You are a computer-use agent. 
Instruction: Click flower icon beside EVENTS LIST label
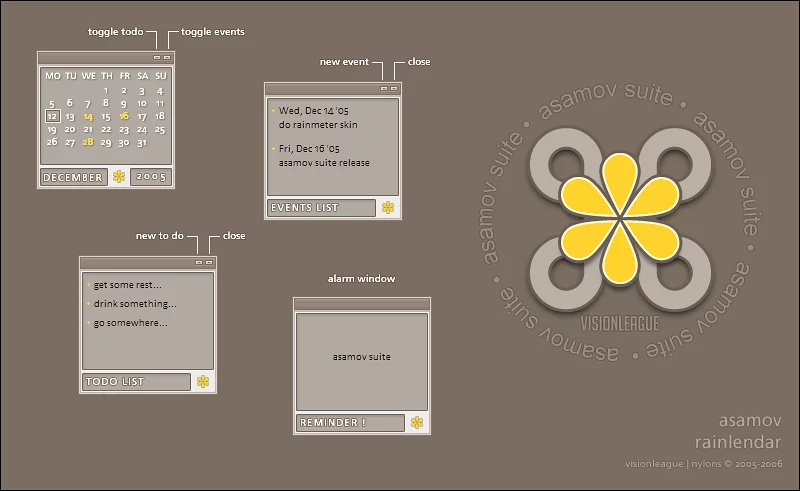point(388,208)
